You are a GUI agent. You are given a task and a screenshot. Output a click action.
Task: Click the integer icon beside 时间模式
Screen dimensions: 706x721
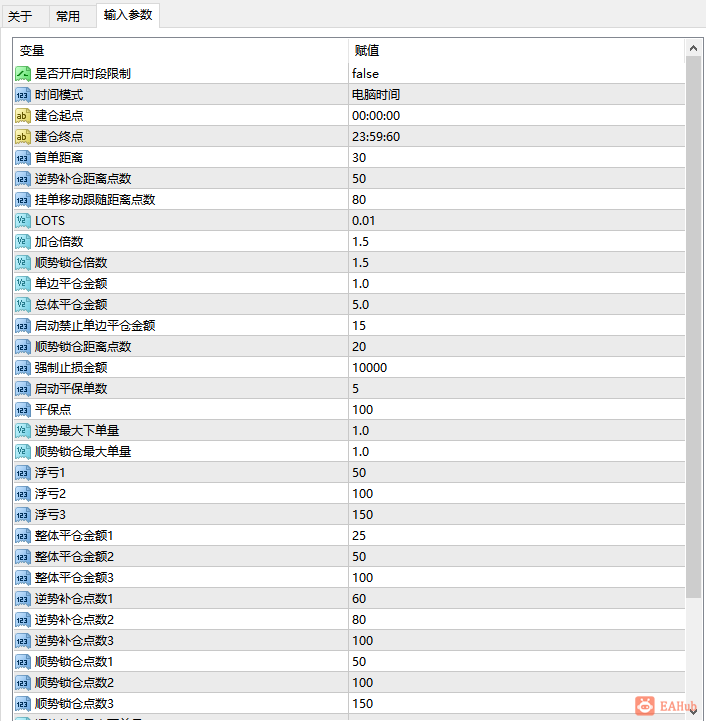point(23,95)
